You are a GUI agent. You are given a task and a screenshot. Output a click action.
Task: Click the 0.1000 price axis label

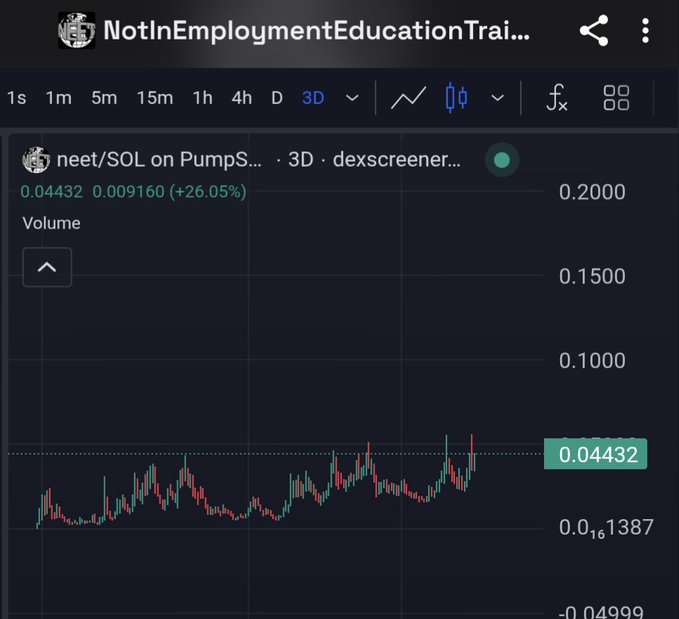pyautogui.click(x=592, y=361)
